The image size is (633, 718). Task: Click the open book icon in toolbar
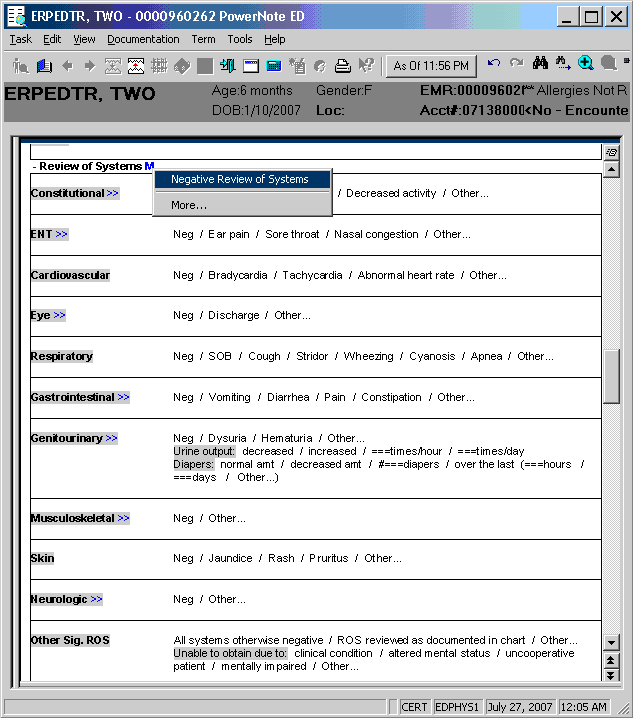click(x=44, y=66)
